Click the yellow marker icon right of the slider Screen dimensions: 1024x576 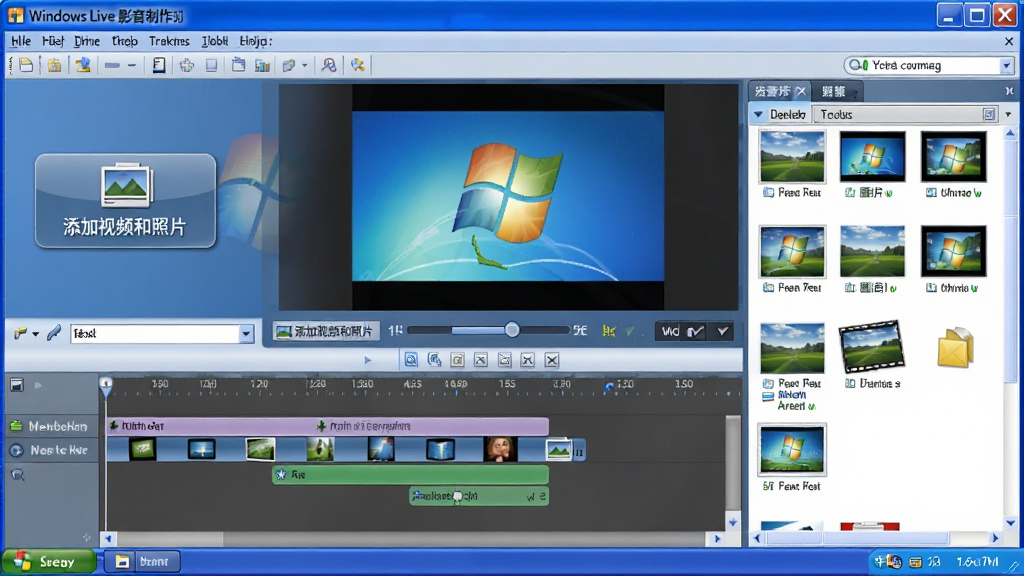609,332
